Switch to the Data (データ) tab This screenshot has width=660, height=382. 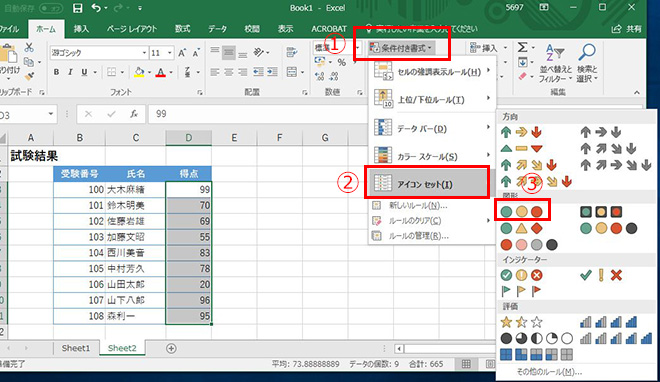218,29
